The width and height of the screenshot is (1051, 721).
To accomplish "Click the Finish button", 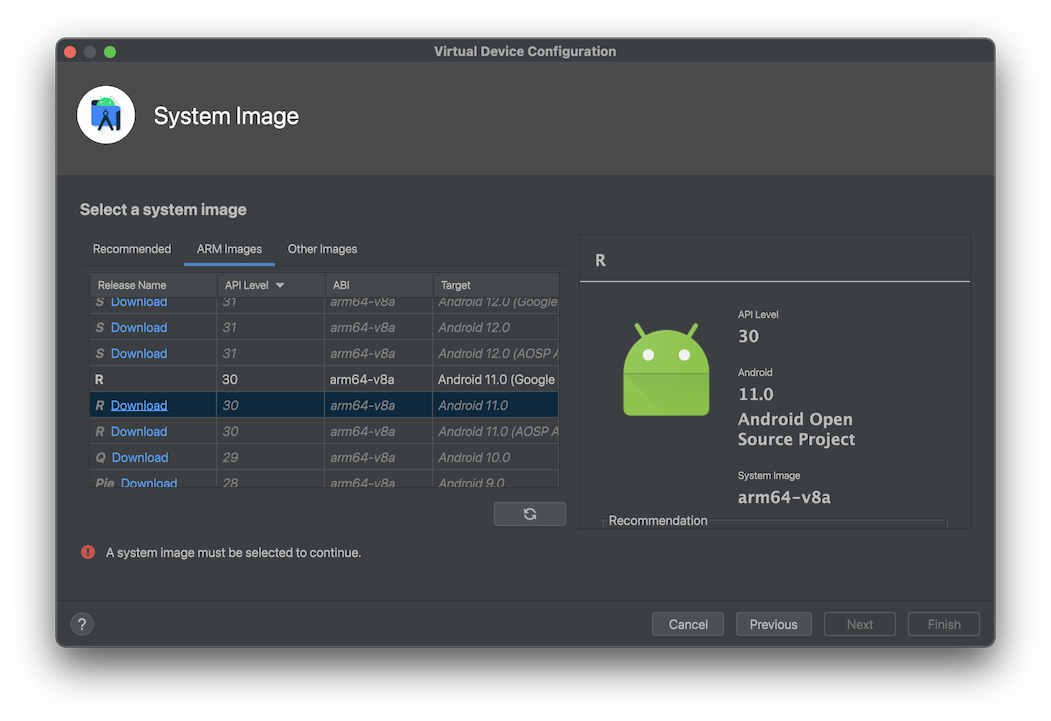I will click(944, 625).
